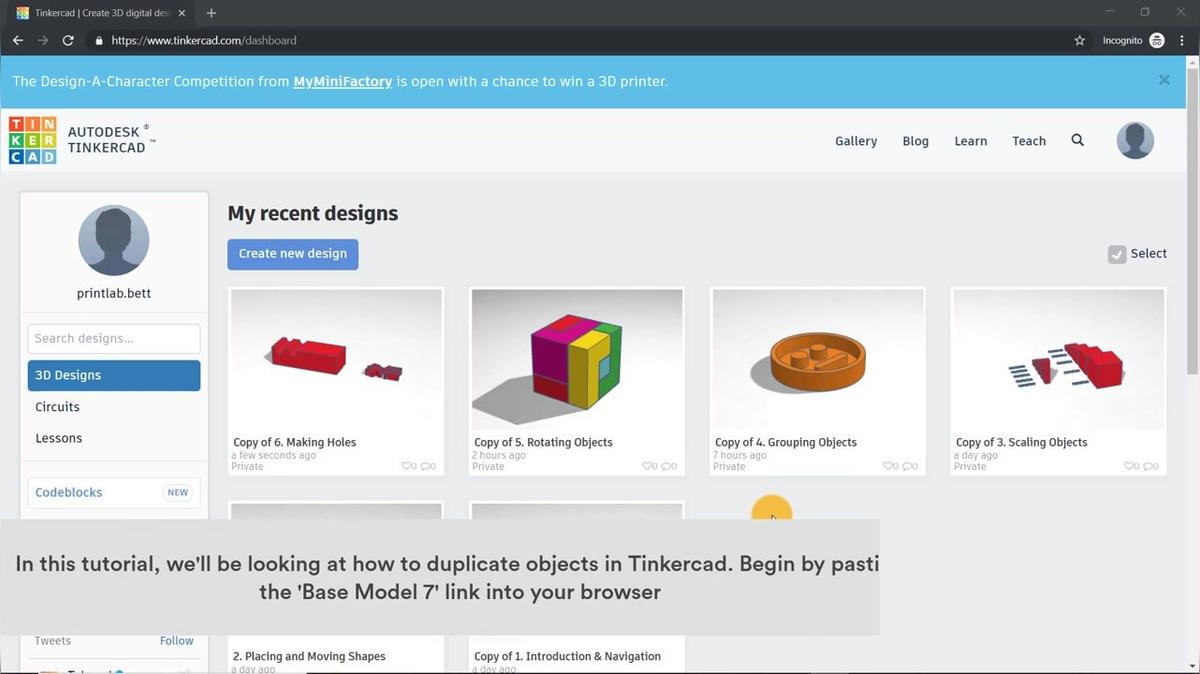Open the user avatar in top navigation
This screenshot has height=674, width=1200.
click(1135, 141)
